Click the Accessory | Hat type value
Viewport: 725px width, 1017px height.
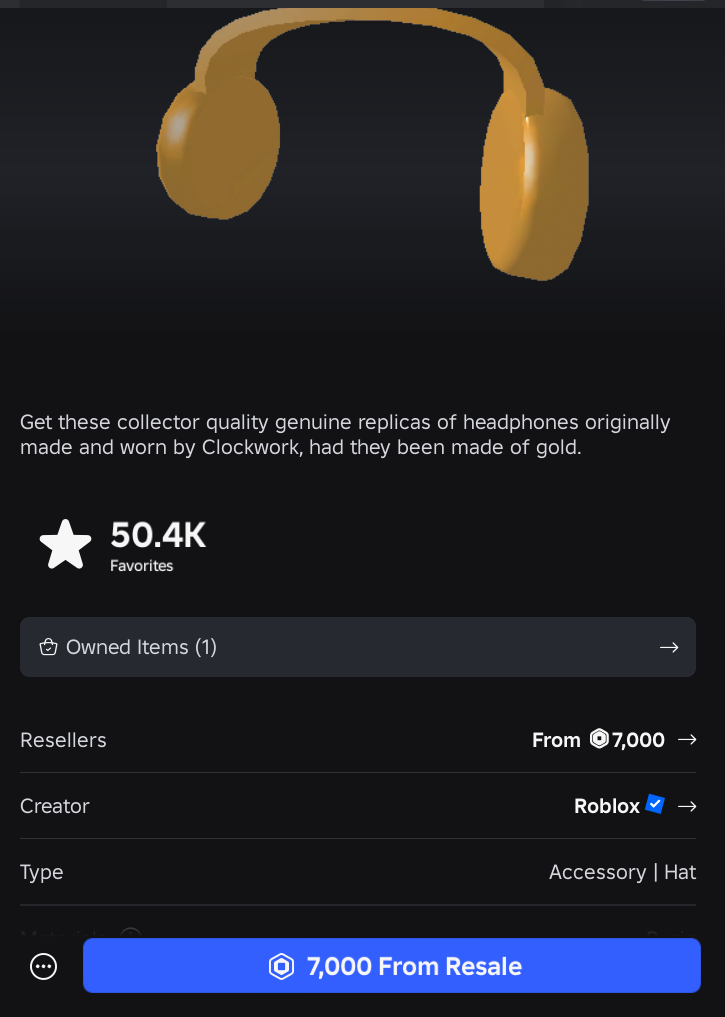[x=622, y=872]
